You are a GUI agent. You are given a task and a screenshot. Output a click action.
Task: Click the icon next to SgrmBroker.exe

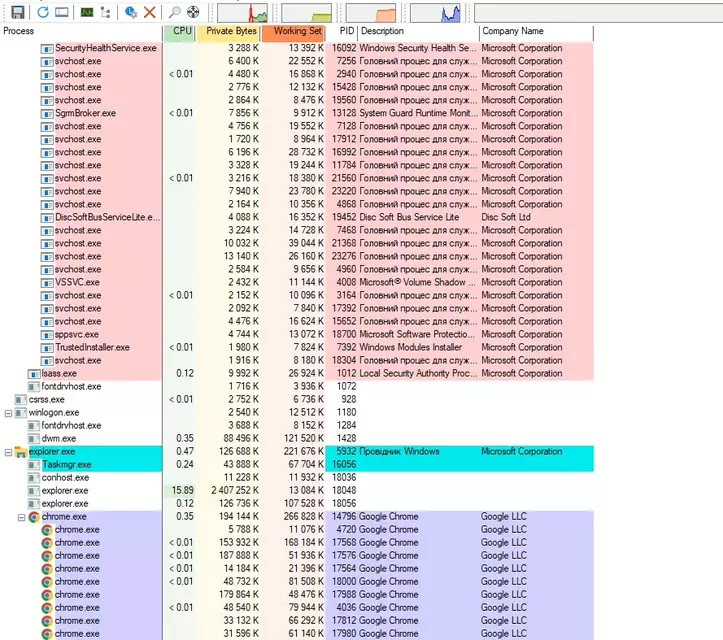coord(47,113)
